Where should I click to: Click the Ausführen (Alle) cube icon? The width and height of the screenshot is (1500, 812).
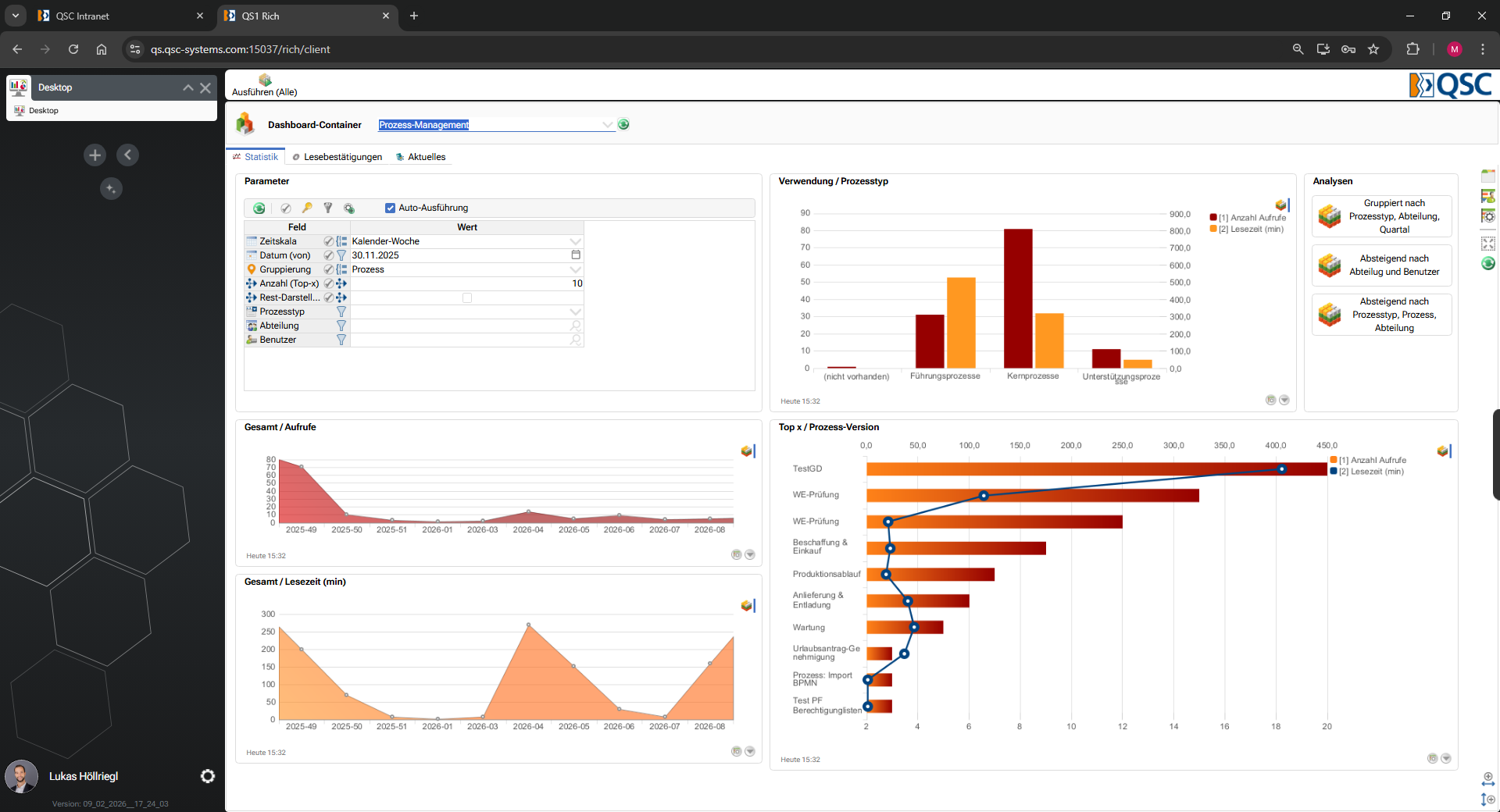265,80
